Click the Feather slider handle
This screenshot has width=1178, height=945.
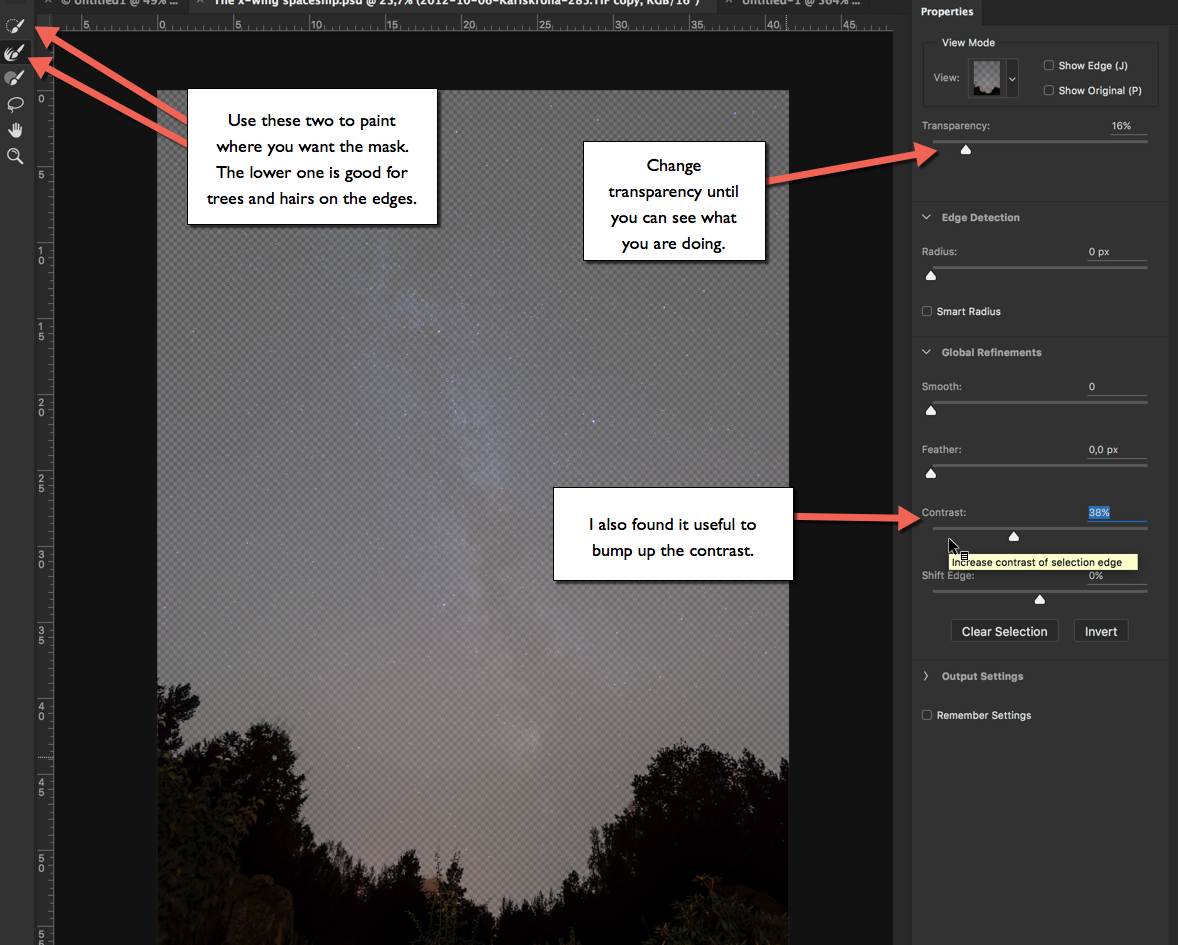[x=931, y=473]
